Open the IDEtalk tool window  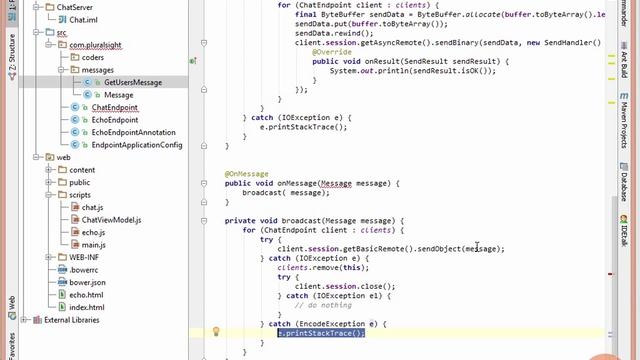(x=624, y=231)
